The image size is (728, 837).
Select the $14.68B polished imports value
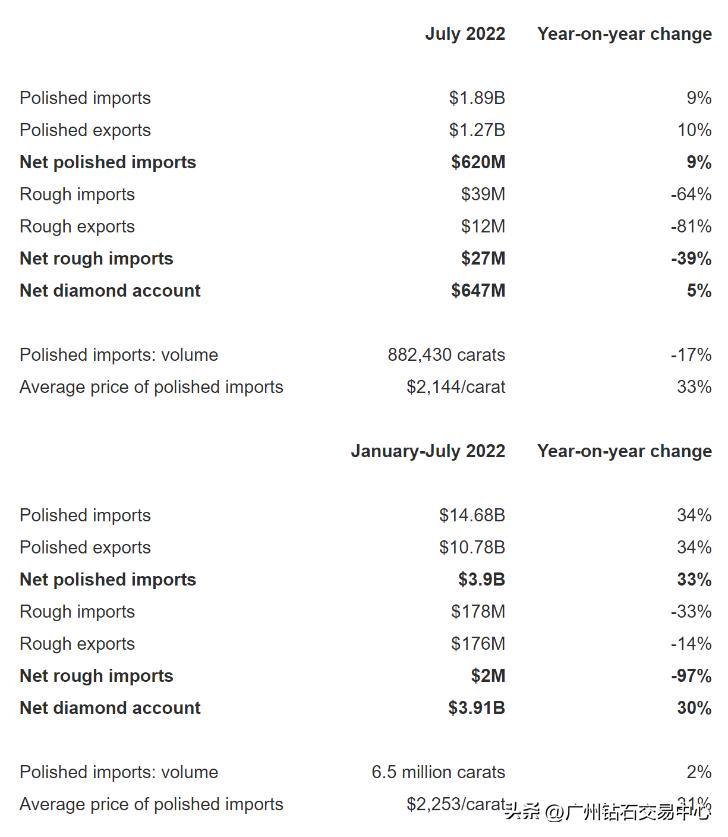click(x=472, y=515)
